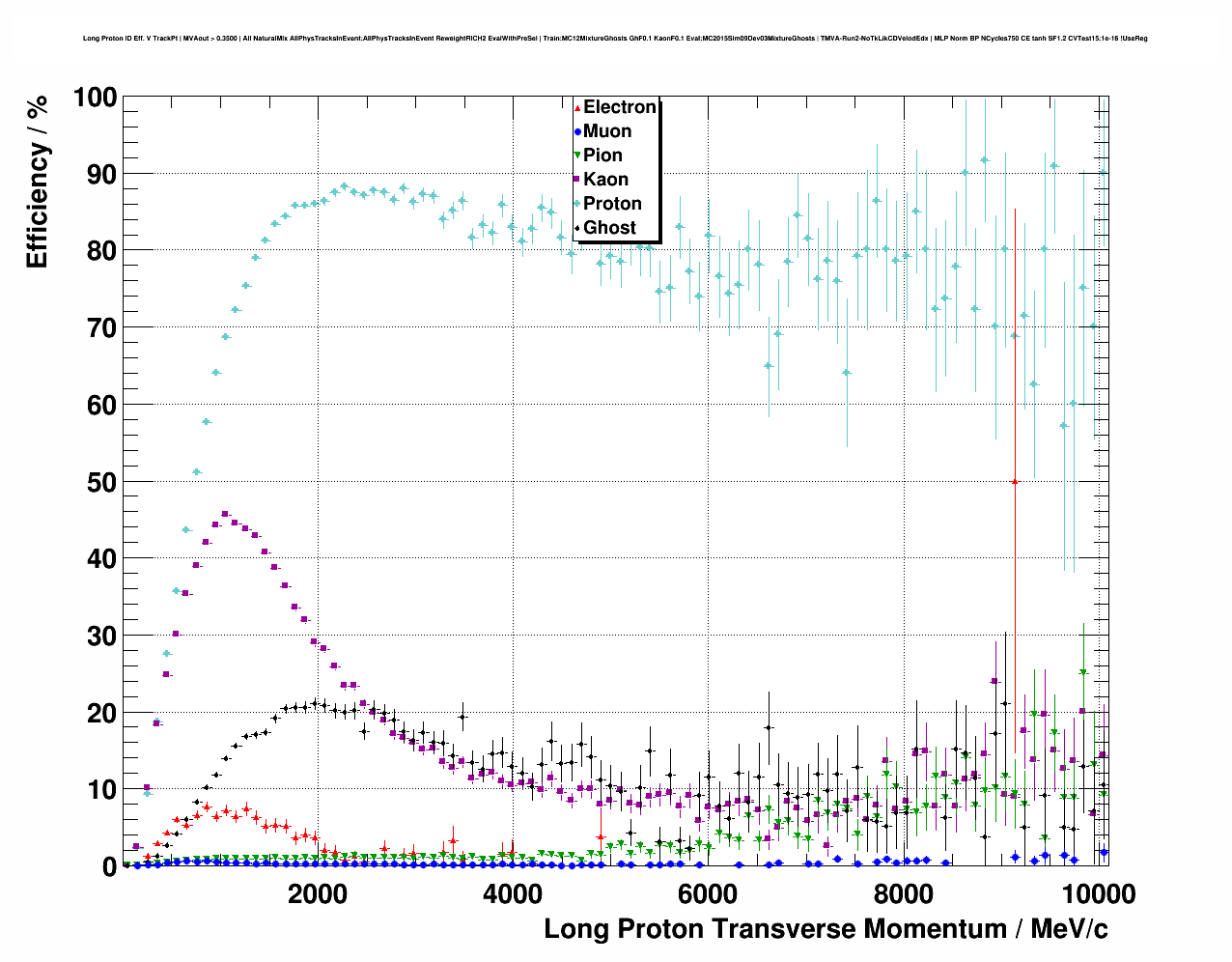The width and height of the screenshot is (1232, 962).
Task: Click the 50 y-axis tick label
Action: [100, 482]
